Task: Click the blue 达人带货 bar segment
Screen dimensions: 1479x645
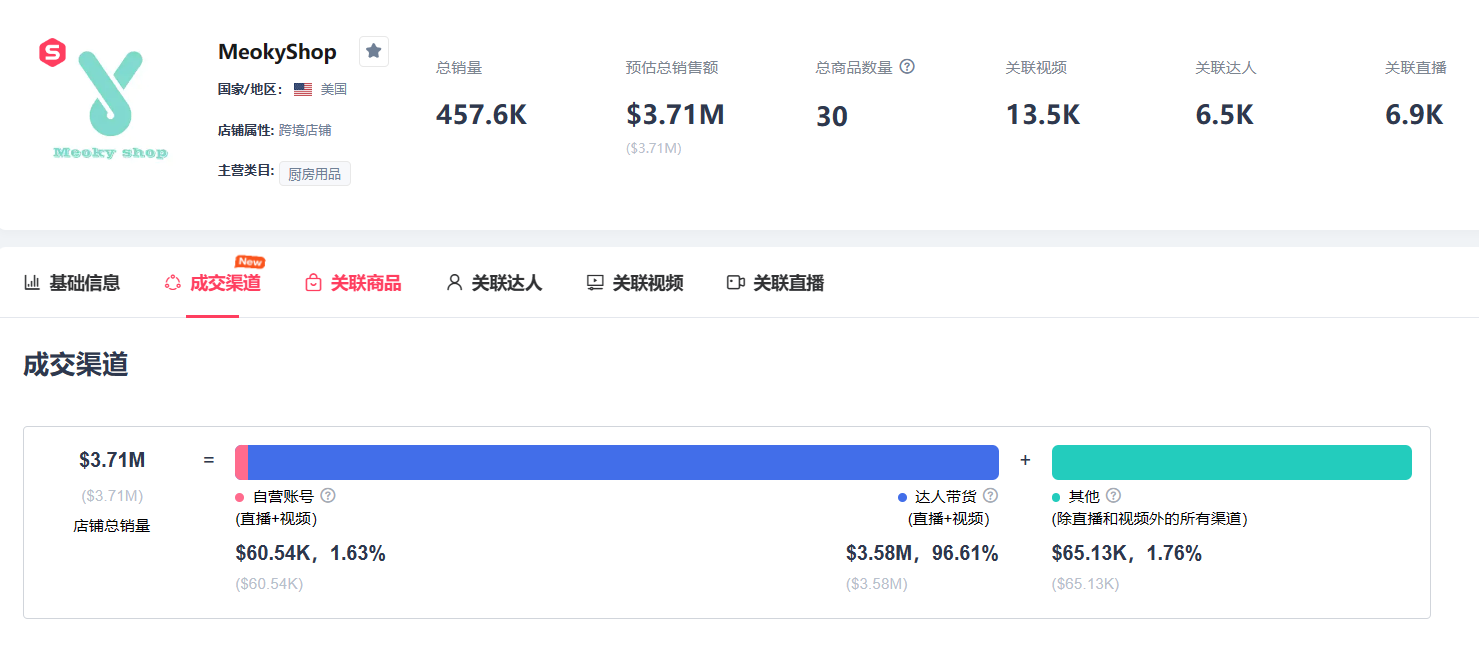Action: (x=620, y=462)
